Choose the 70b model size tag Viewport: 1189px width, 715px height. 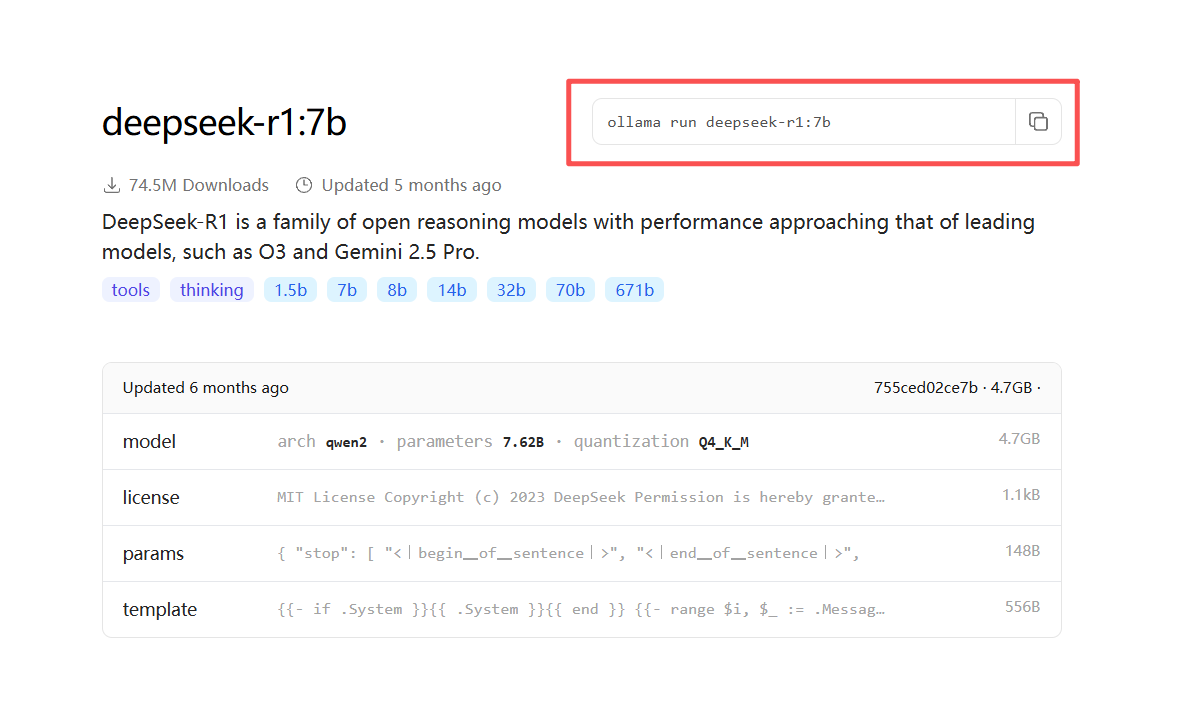coord(570,290)
